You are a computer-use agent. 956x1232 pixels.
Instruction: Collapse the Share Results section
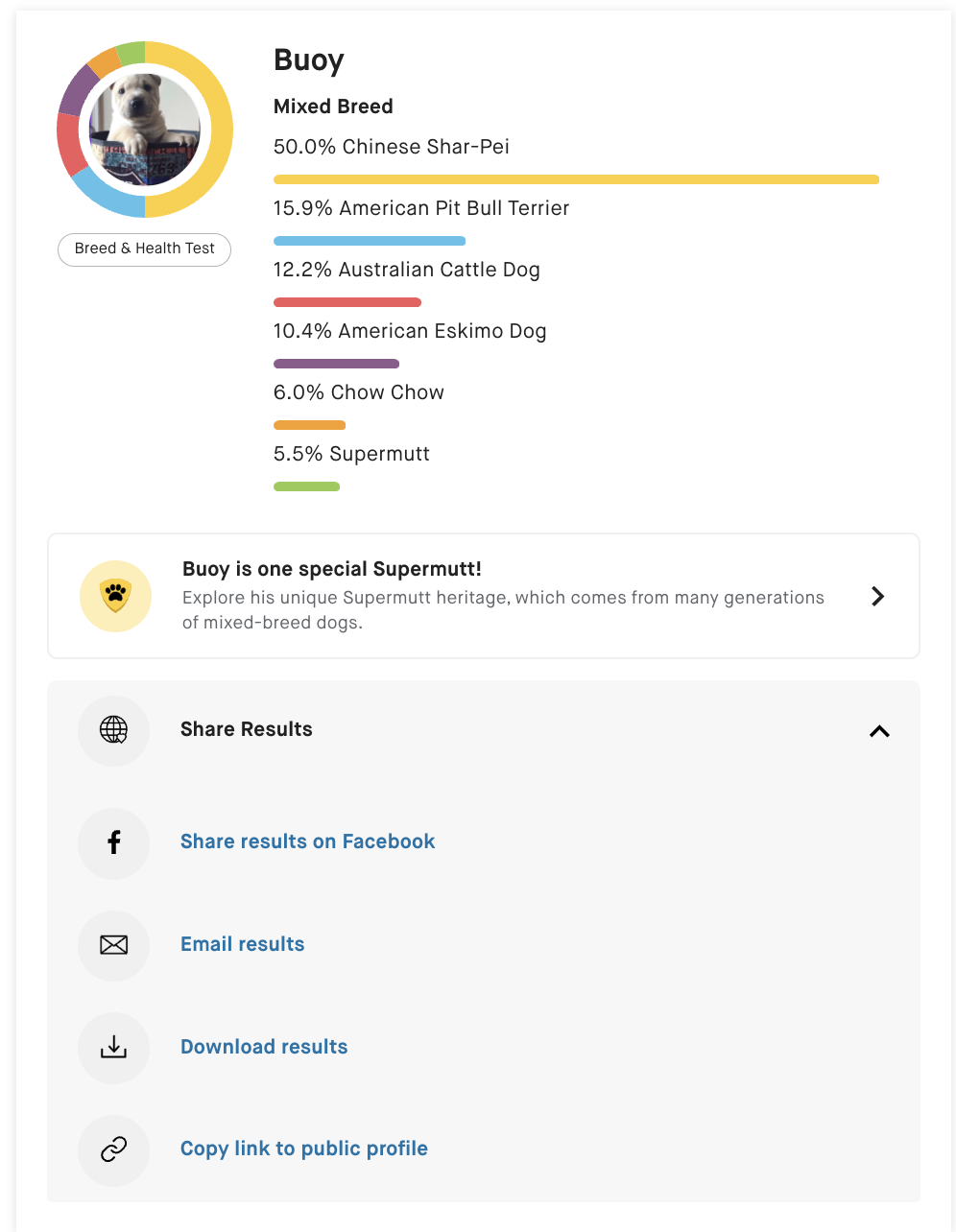coord(879,731)
